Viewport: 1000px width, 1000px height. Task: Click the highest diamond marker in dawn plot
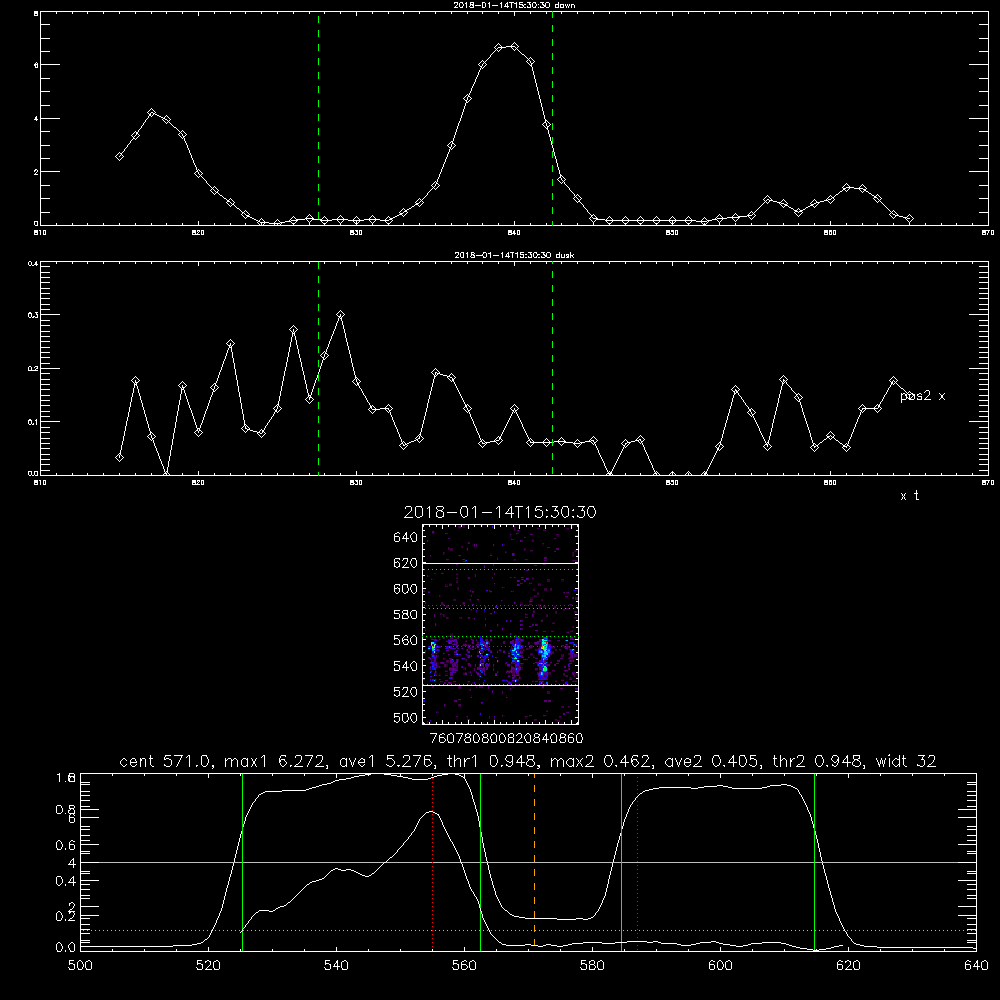coord(514,47)
